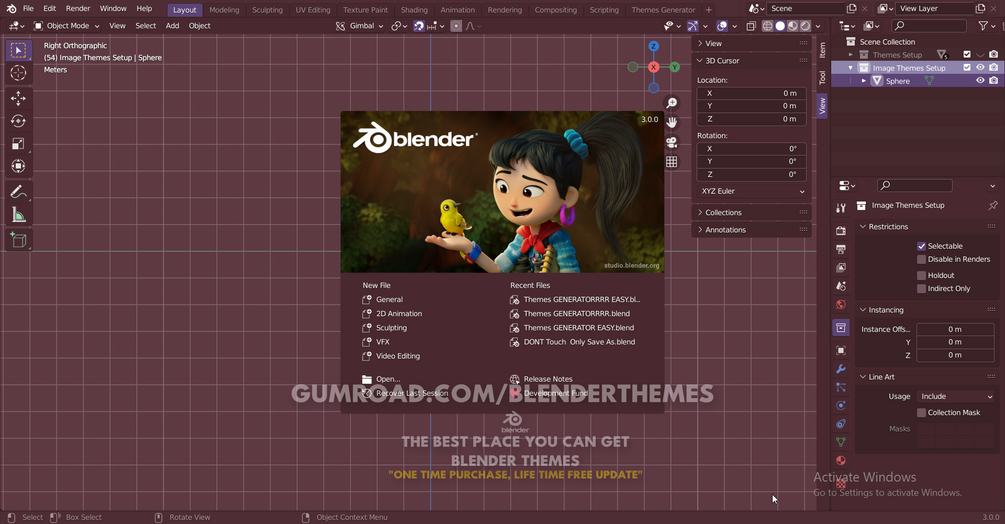Select the Transform tool

coord(19,167)
